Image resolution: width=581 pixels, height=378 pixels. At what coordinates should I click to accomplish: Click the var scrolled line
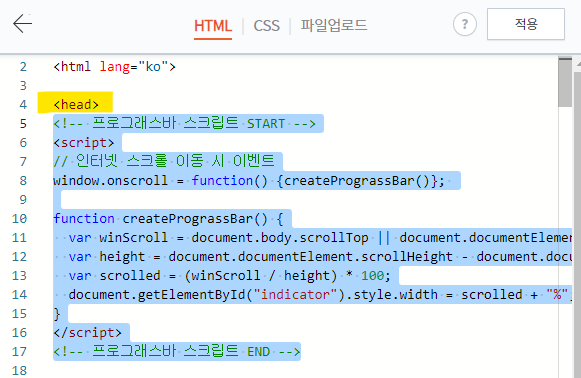[229, 276]
